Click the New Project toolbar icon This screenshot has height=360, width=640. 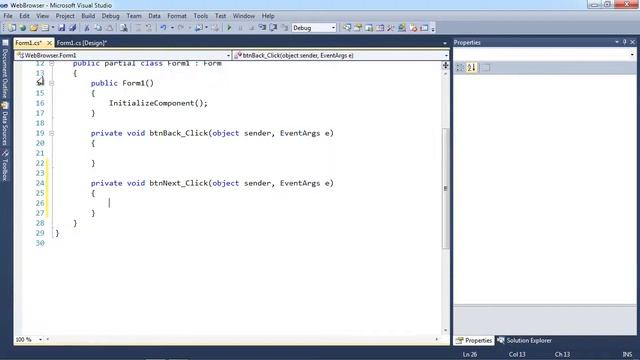11,28
